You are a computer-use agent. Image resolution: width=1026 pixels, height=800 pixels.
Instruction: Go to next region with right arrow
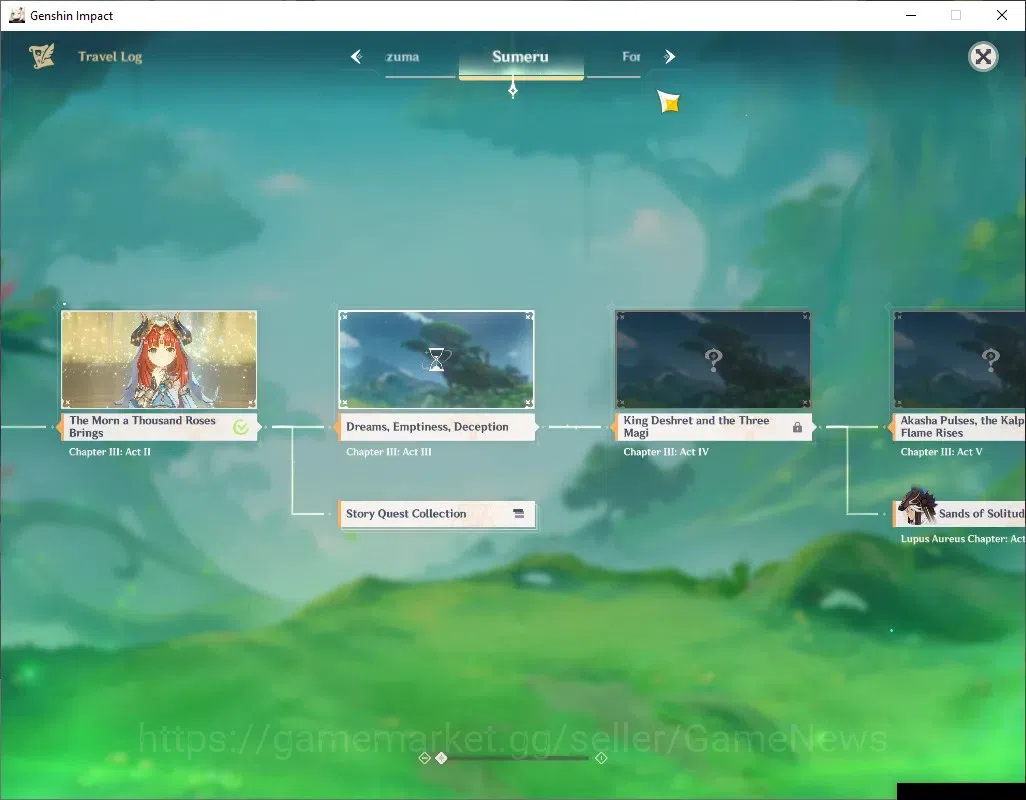coord(669,57)
